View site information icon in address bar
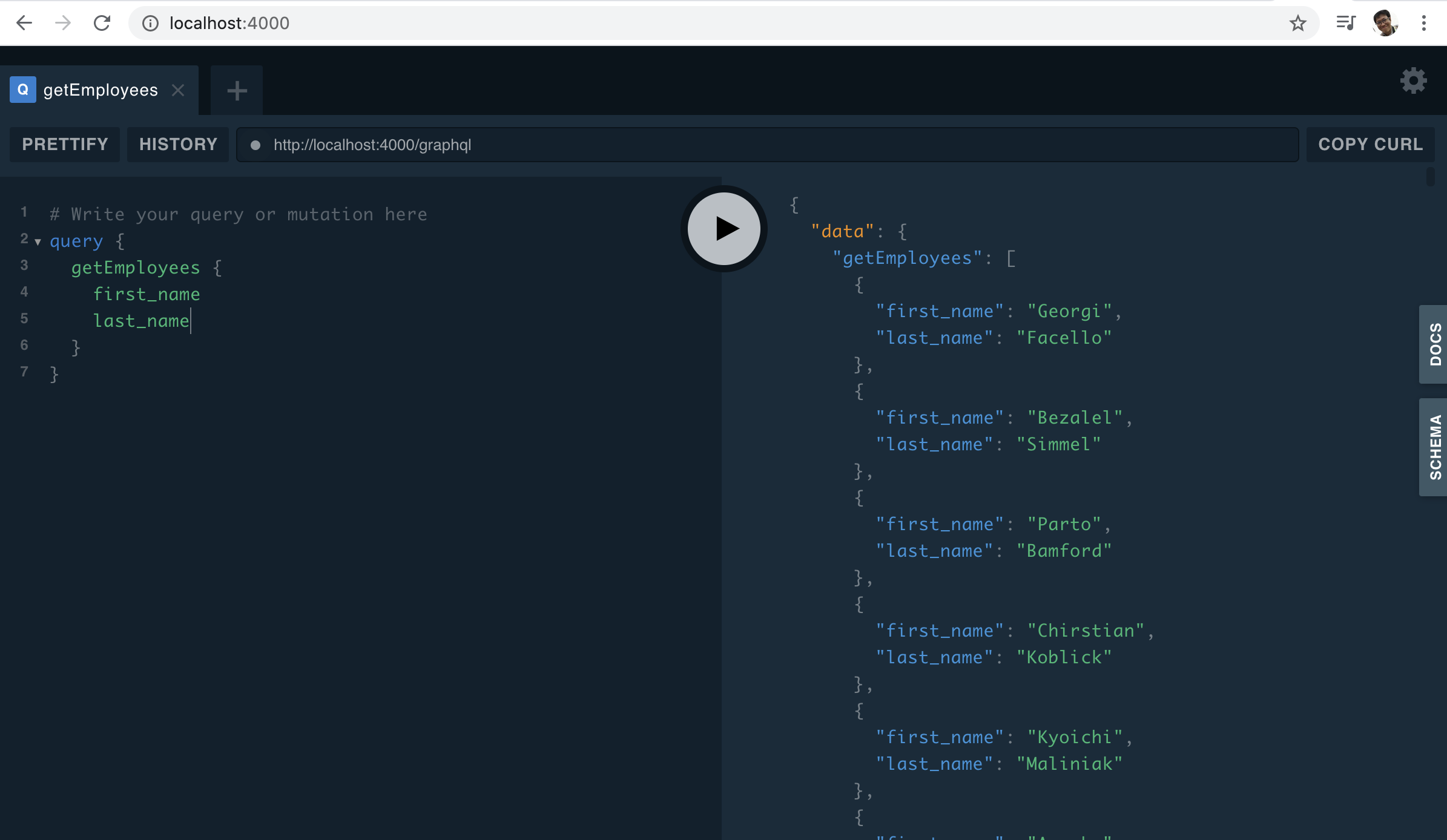Screen dimensions: 1447x840 (150, 23)
